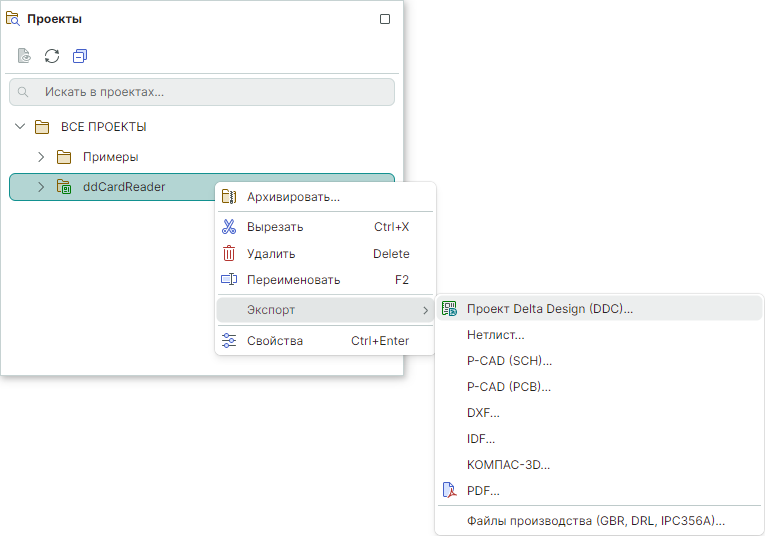Maximize the Проекты panel with square button

click(385, 19)
